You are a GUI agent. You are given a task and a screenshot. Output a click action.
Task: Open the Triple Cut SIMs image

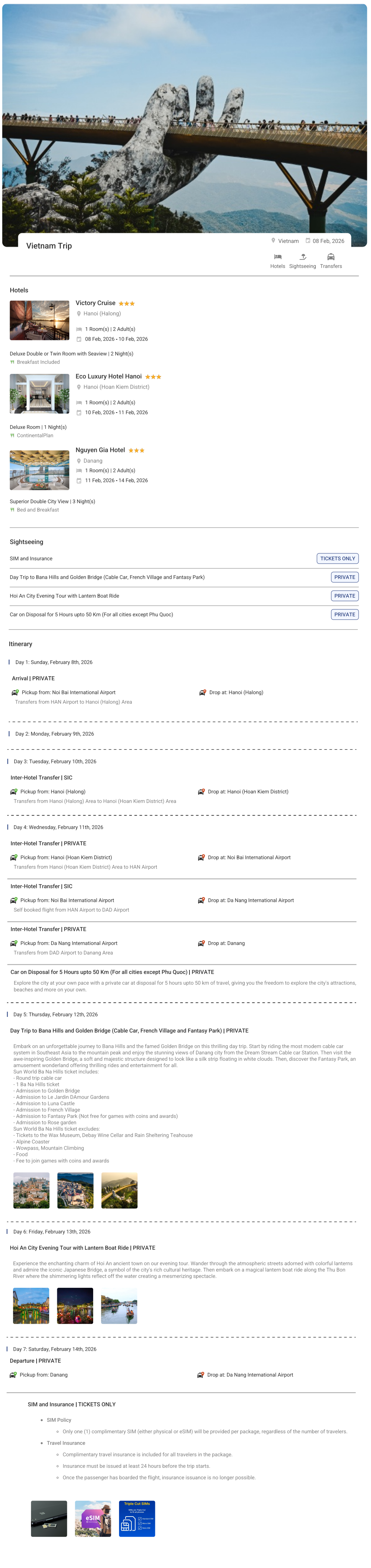pos(137,1519)
